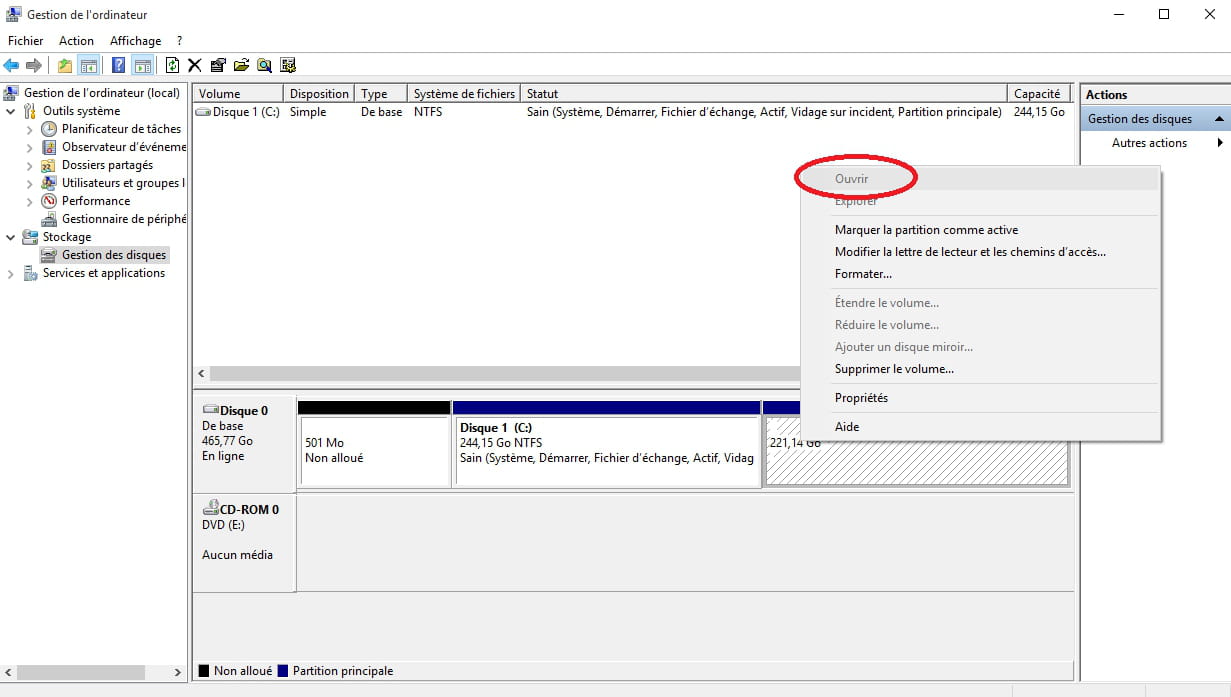Open the Action menu
This screenshot has width=1231, height=697.
click(x=76, y=41)
